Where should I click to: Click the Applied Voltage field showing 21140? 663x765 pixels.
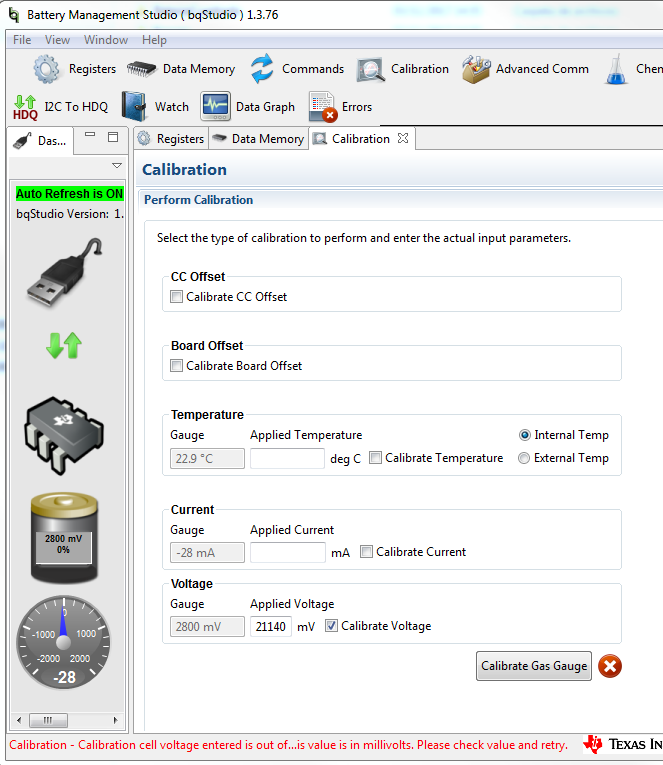click(271, 626)
